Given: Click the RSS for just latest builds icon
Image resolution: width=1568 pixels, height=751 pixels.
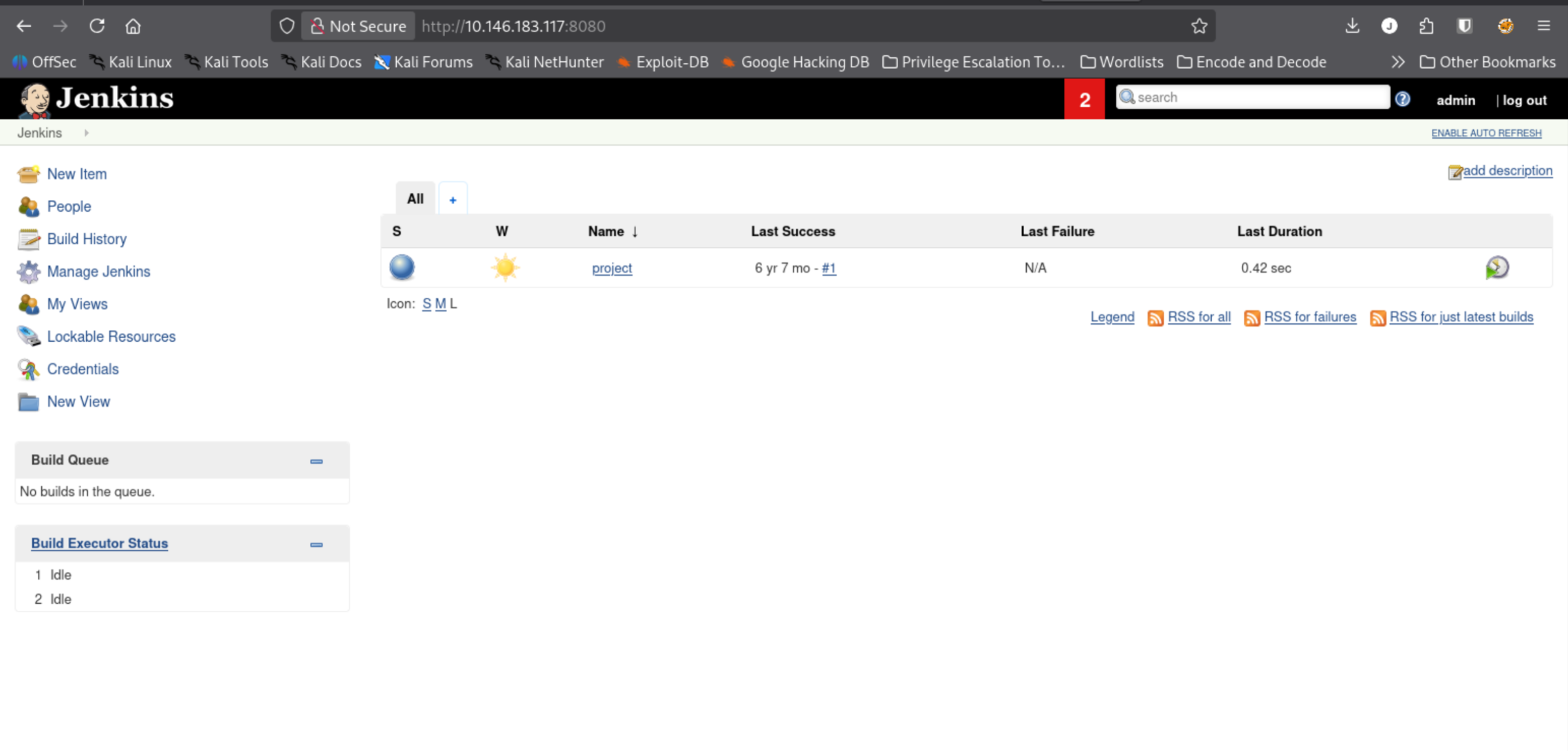Looking at the screenshot, I should tap(1378, 318).
